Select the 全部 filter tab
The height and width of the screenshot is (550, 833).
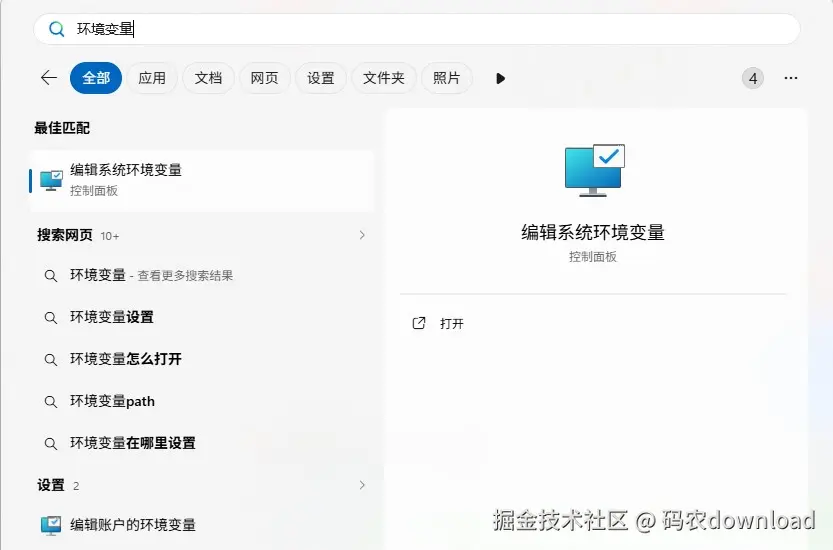96,78
